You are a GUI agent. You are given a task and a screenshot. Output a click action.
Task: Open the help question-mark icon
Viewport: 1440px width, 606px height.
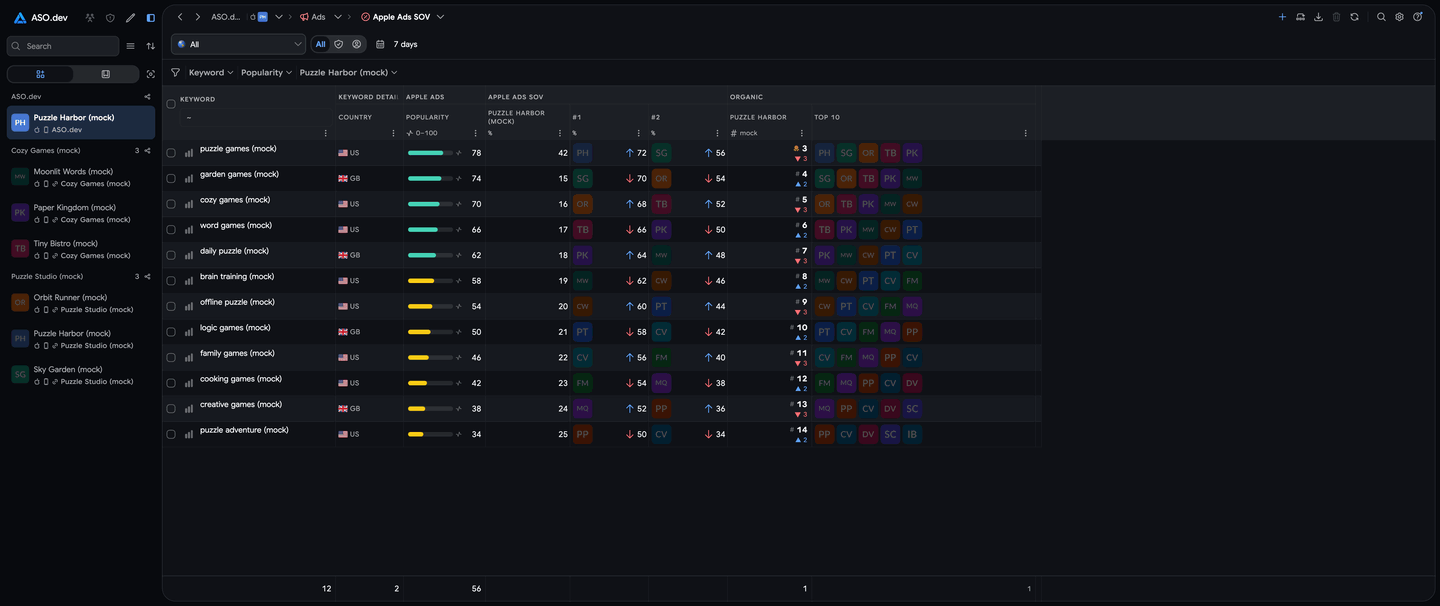pos(1417,17)
